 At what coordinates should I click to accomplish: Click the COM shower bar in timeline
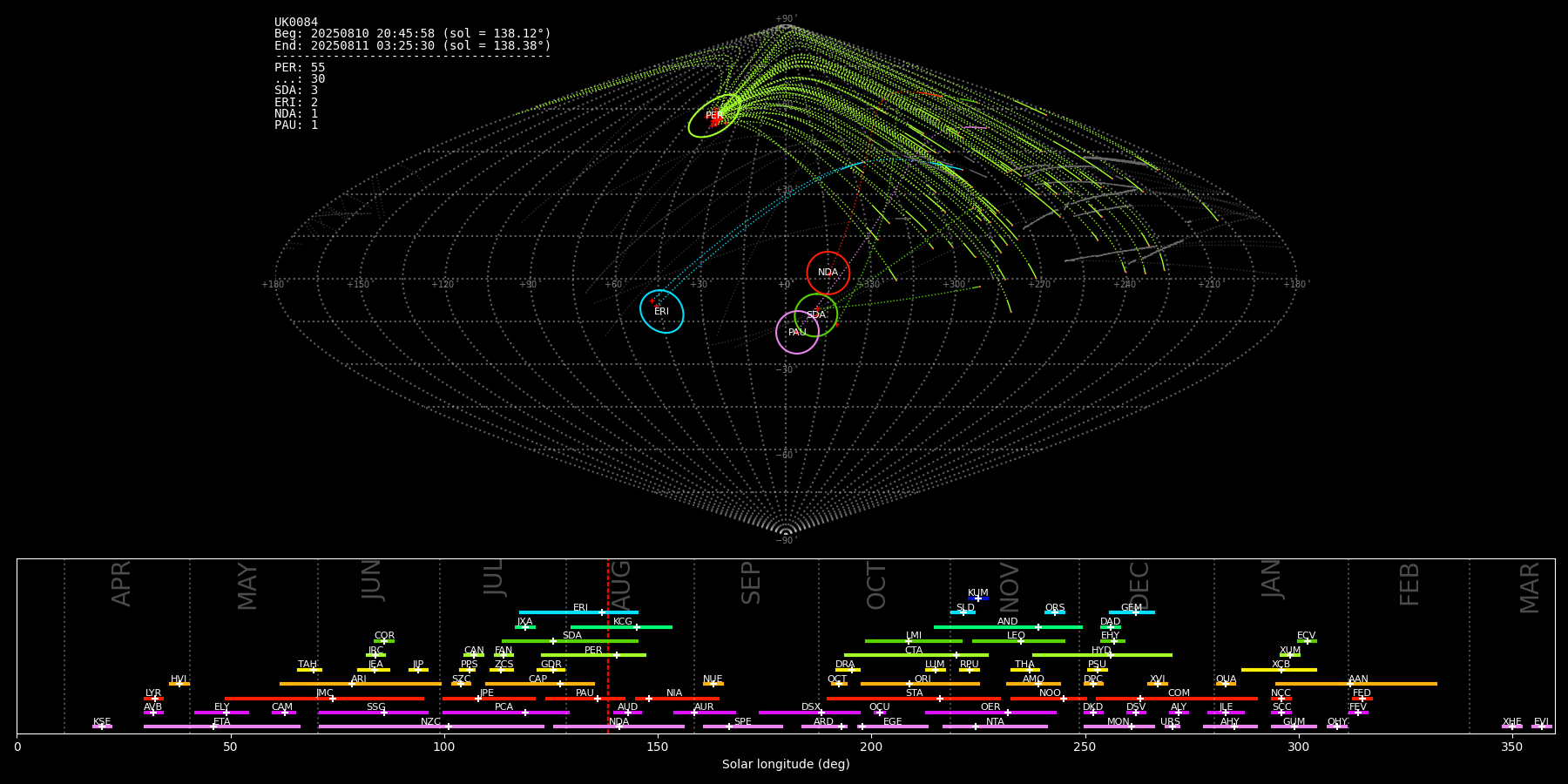(1177, 698)
